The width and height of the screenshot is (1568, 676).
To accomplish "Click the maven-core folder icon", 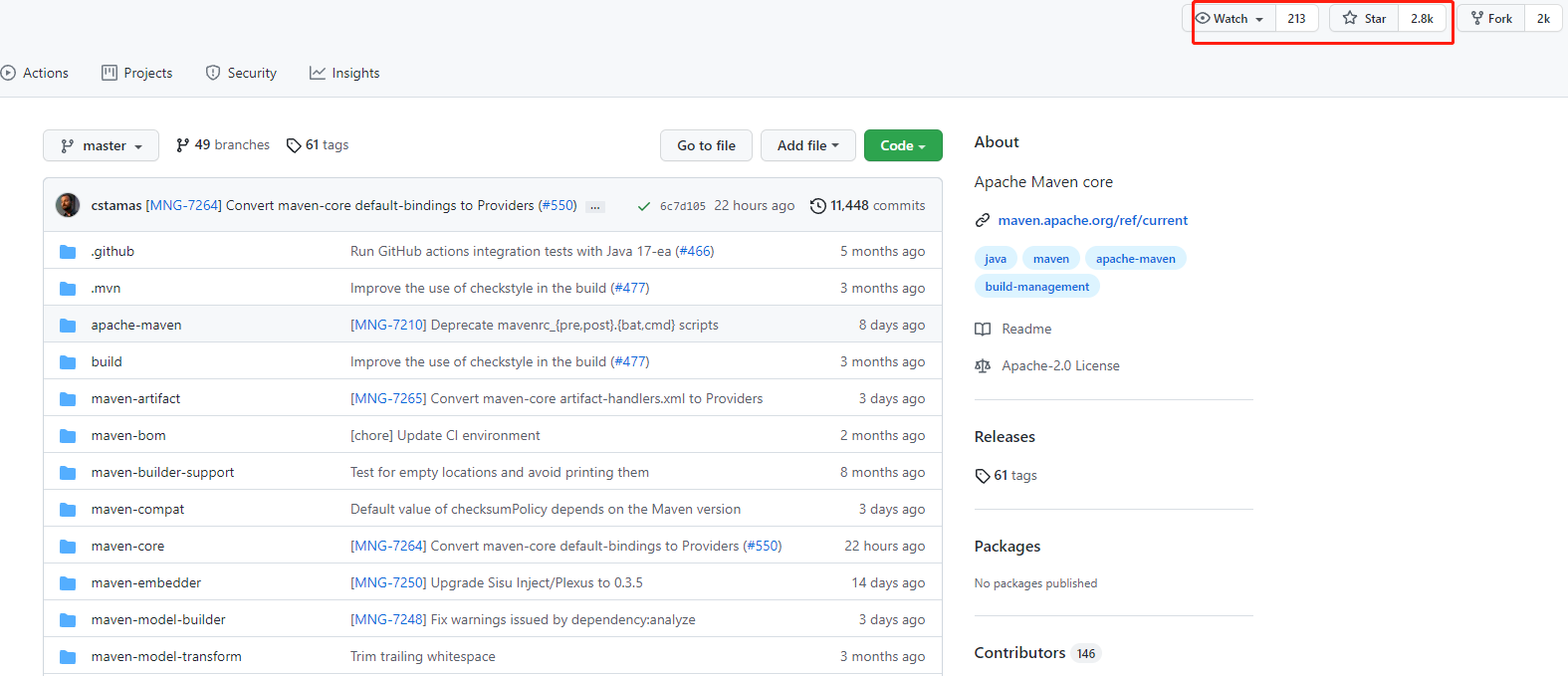I will coord(68,547).
